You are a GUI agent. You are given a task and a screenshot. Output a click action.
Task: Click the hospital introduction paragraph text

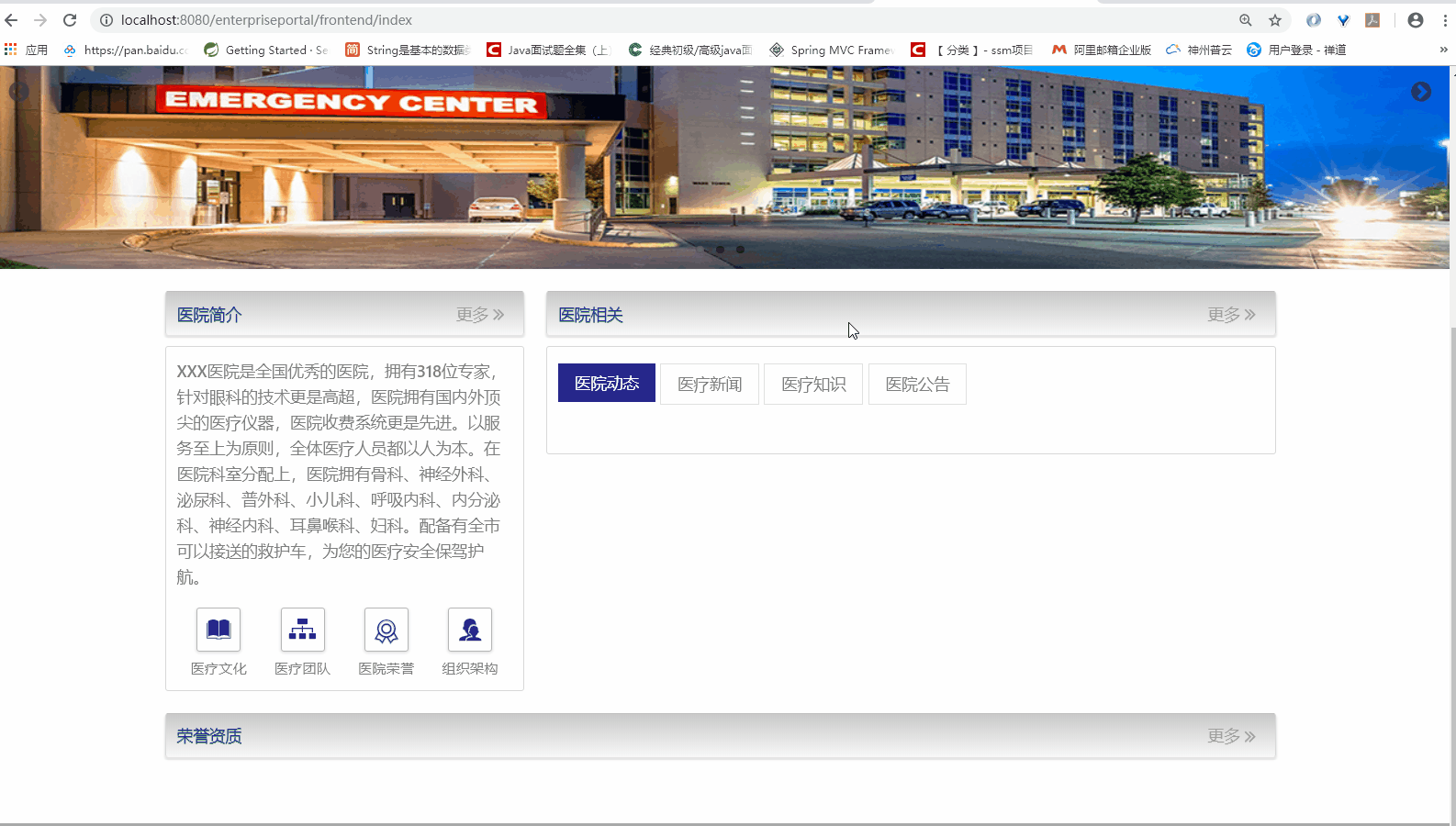point(339,474)
